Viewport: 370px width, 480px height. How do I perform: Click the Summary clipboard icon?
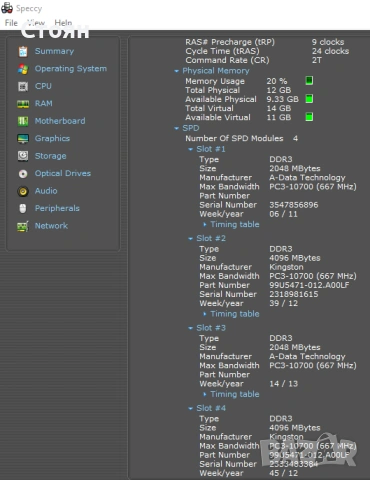tap(23, 52)
